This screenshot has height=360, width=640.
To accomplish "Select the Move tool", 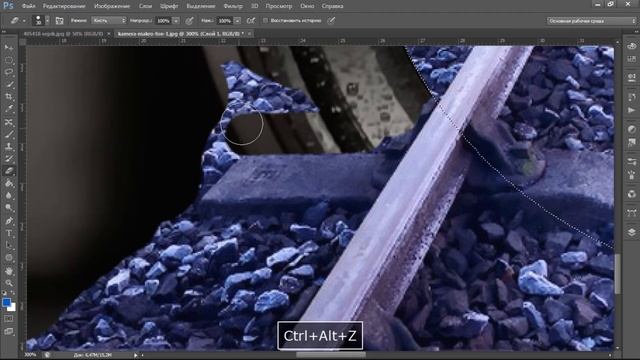I will [9, 48].
